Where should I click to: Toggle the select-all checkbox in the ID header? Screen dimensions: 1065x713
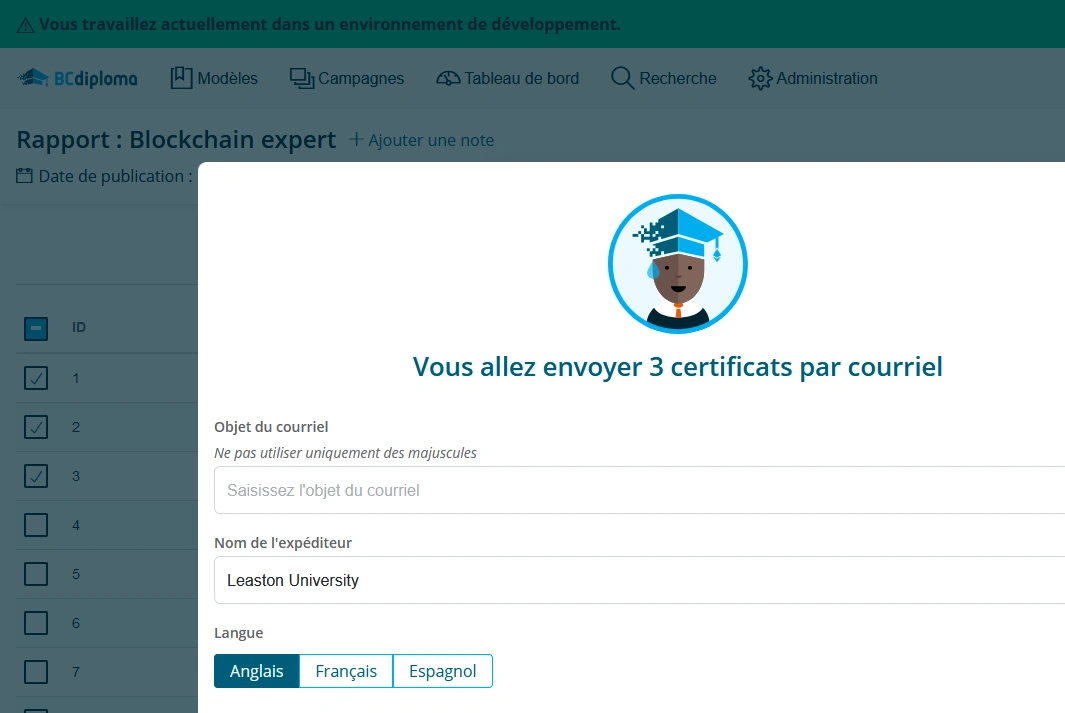click(x=36, y=328)
